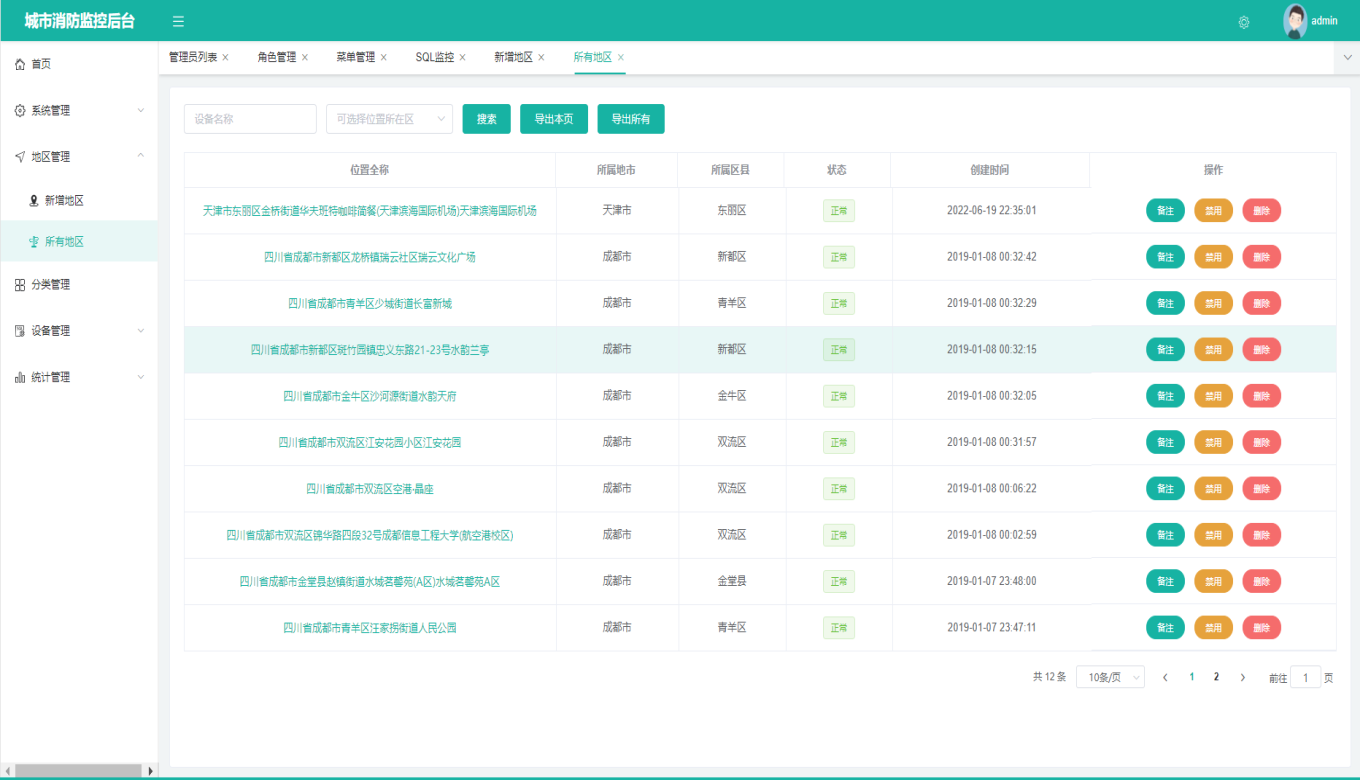Click previous page arrow in pagination
The width and height of the screenshot is (1360, 780).
click(x=1165, y=677)
